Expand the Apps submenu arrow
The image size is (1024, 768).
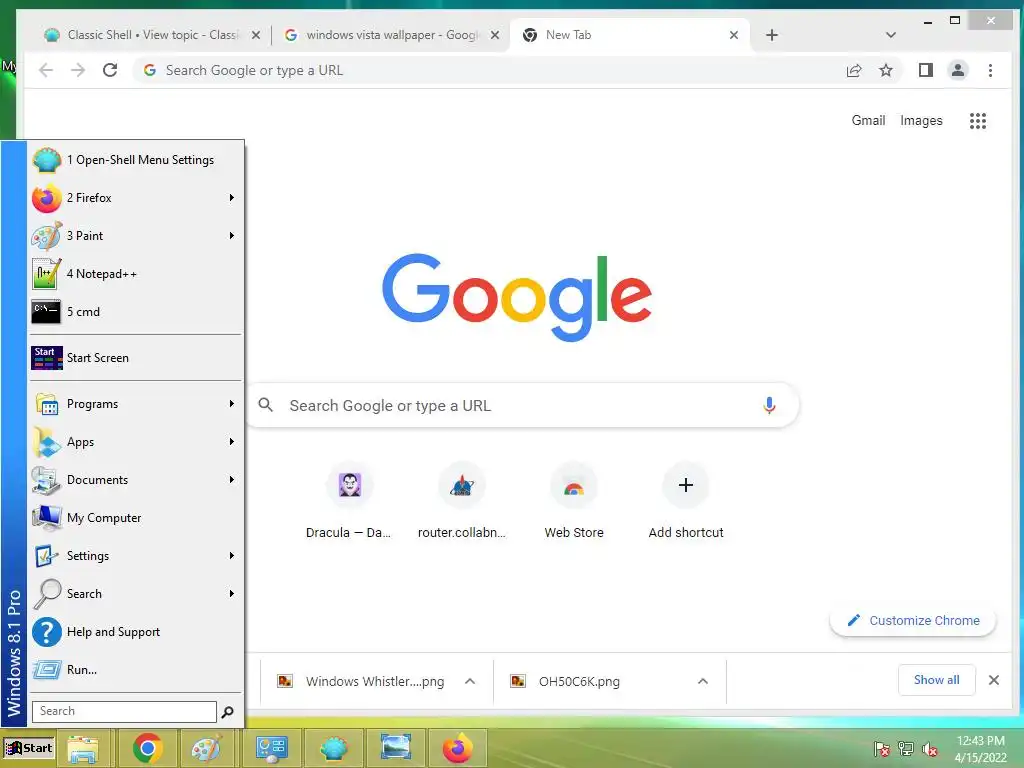pyautogui.click(x=231, y=442)
